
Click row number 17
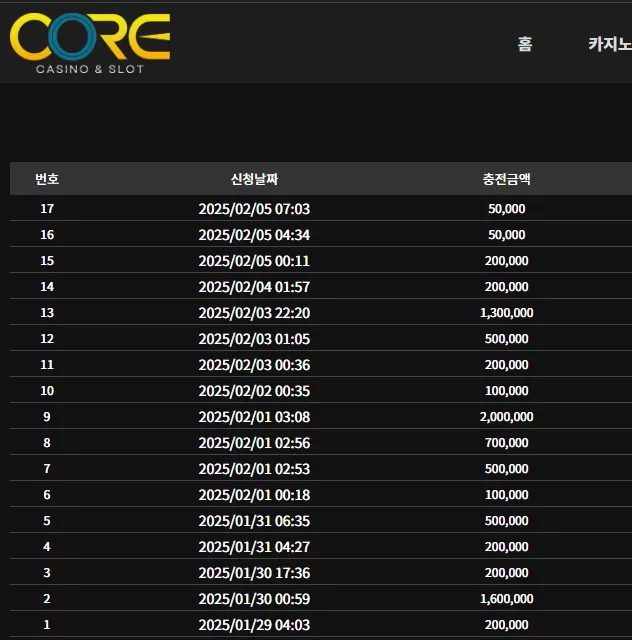pos(47,209)
